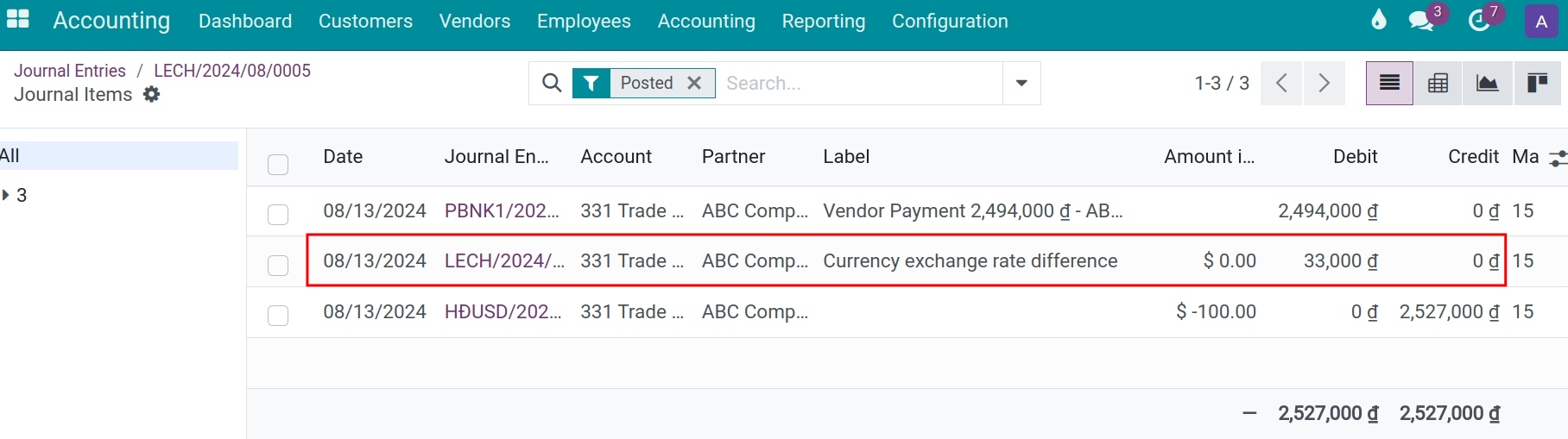Switch to graph view
1568x439 pixels.
1488,83
